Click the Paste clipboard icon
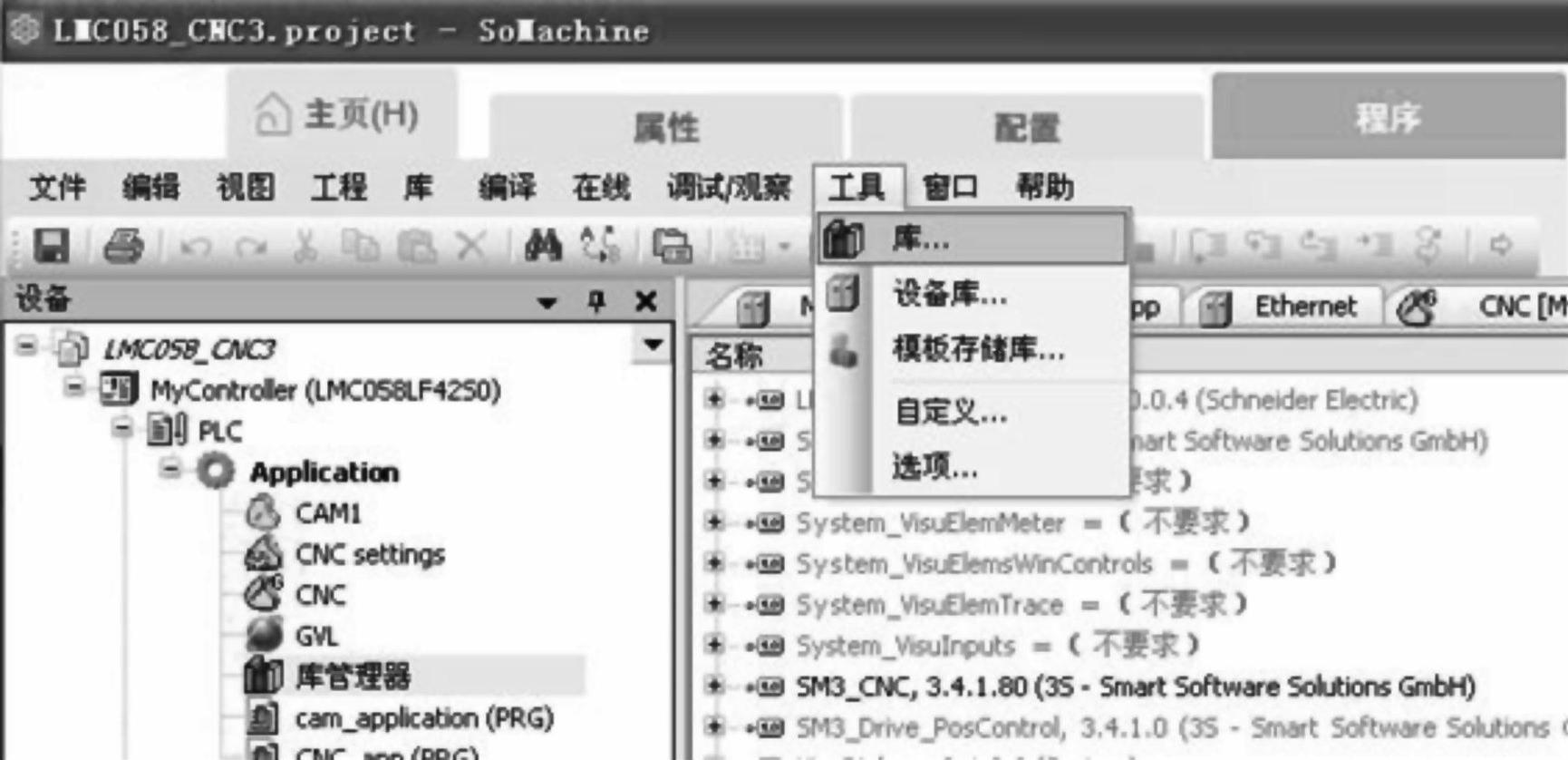1568x760 pixels. [416, 246]
